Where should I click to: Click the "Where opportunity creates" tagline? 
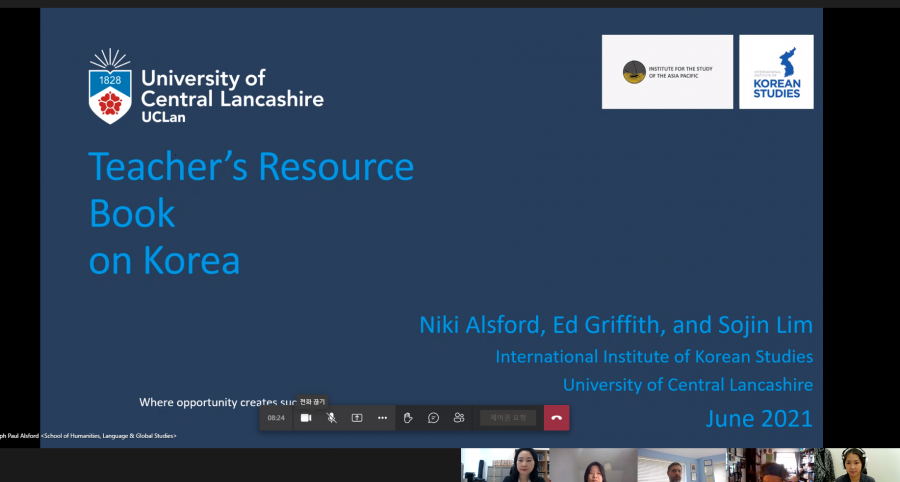[x=218, y=402]
